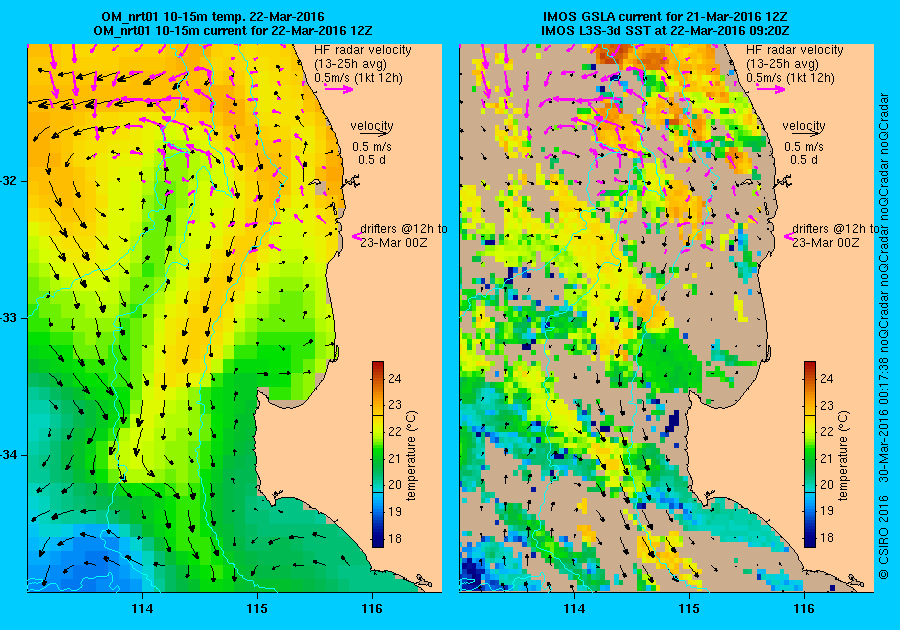Click the '24' tick on left color bar

point(395,379)
